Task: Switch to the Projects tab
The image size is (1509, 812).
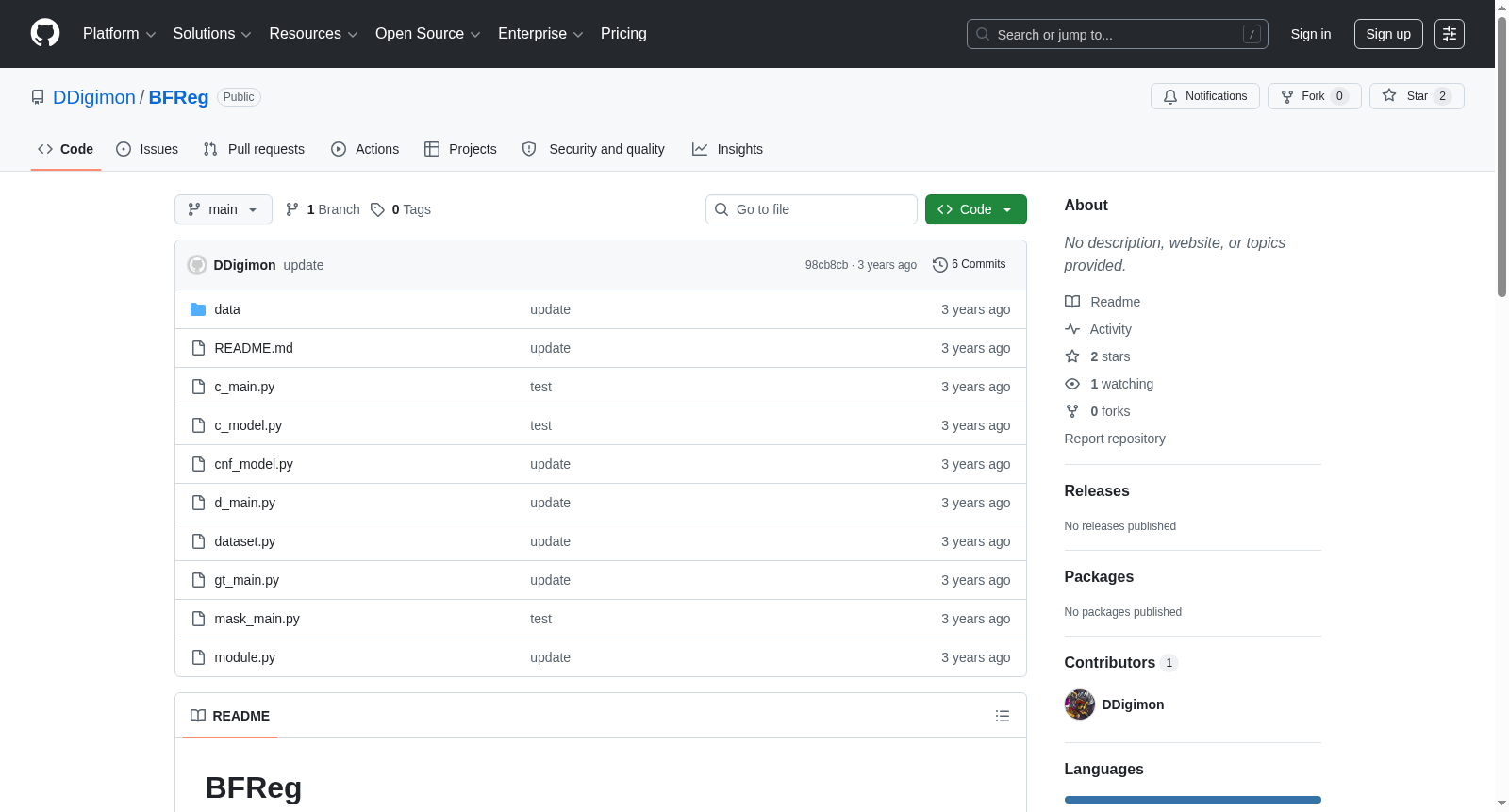Action: [x=460, y=149]
